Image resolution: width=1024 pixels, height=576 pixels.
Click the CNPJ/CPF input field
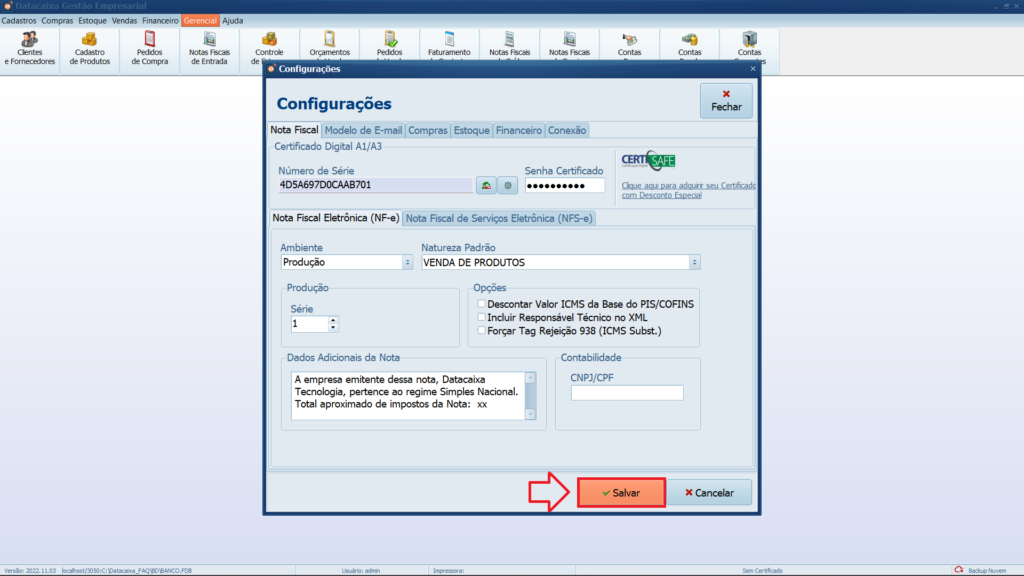627,393
